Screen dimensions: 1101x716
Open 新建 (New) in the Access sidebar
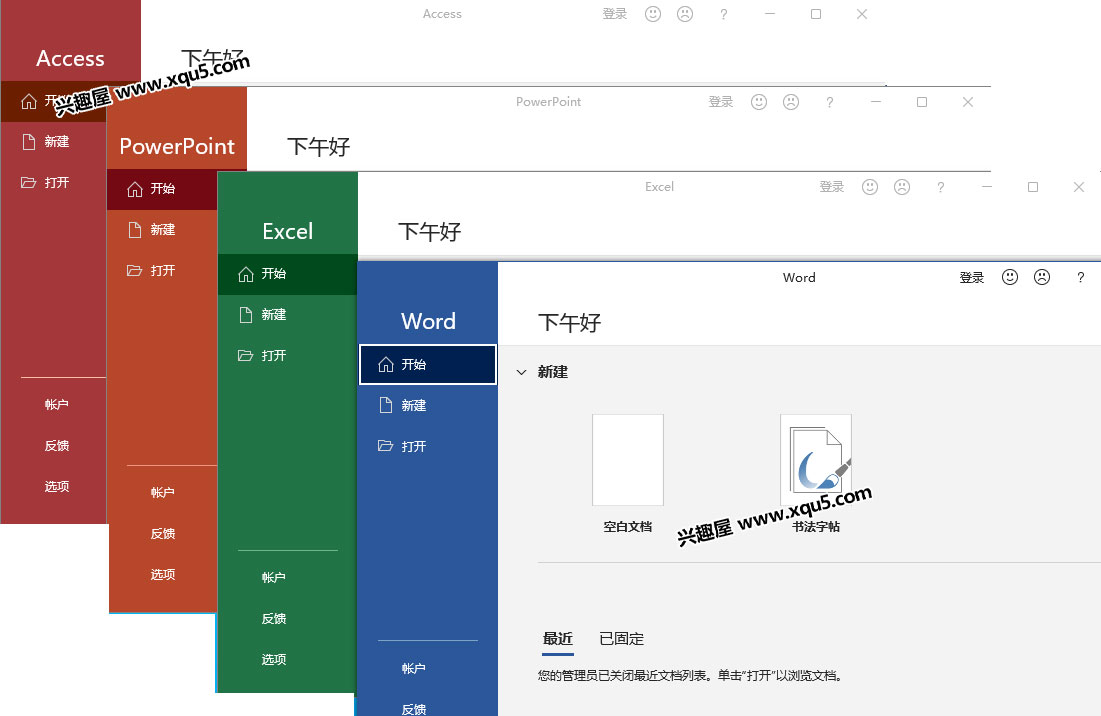(53, 142)
